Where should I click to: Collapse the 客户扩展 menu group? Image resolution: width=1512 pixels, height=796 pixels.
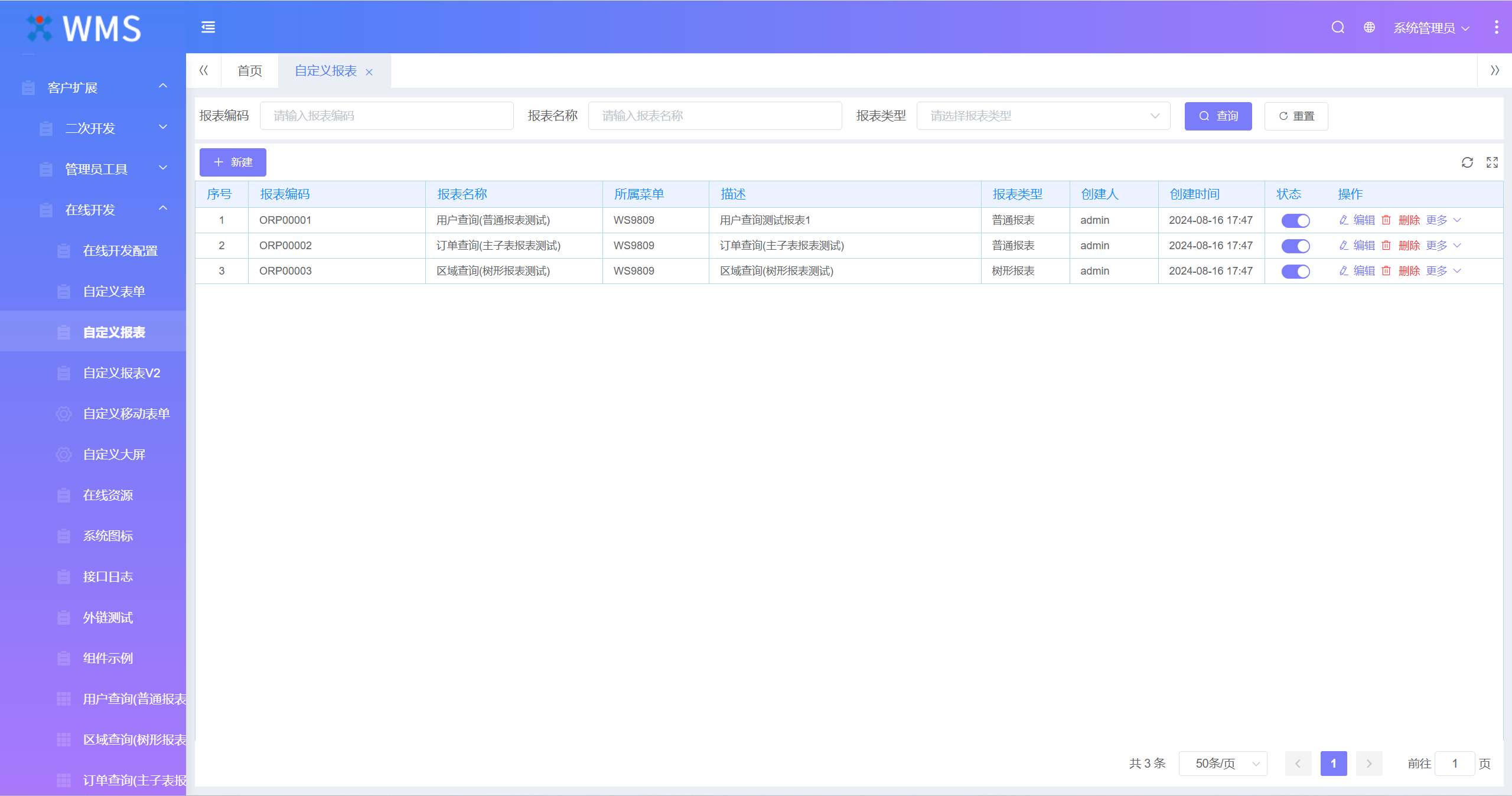(93, 88)
